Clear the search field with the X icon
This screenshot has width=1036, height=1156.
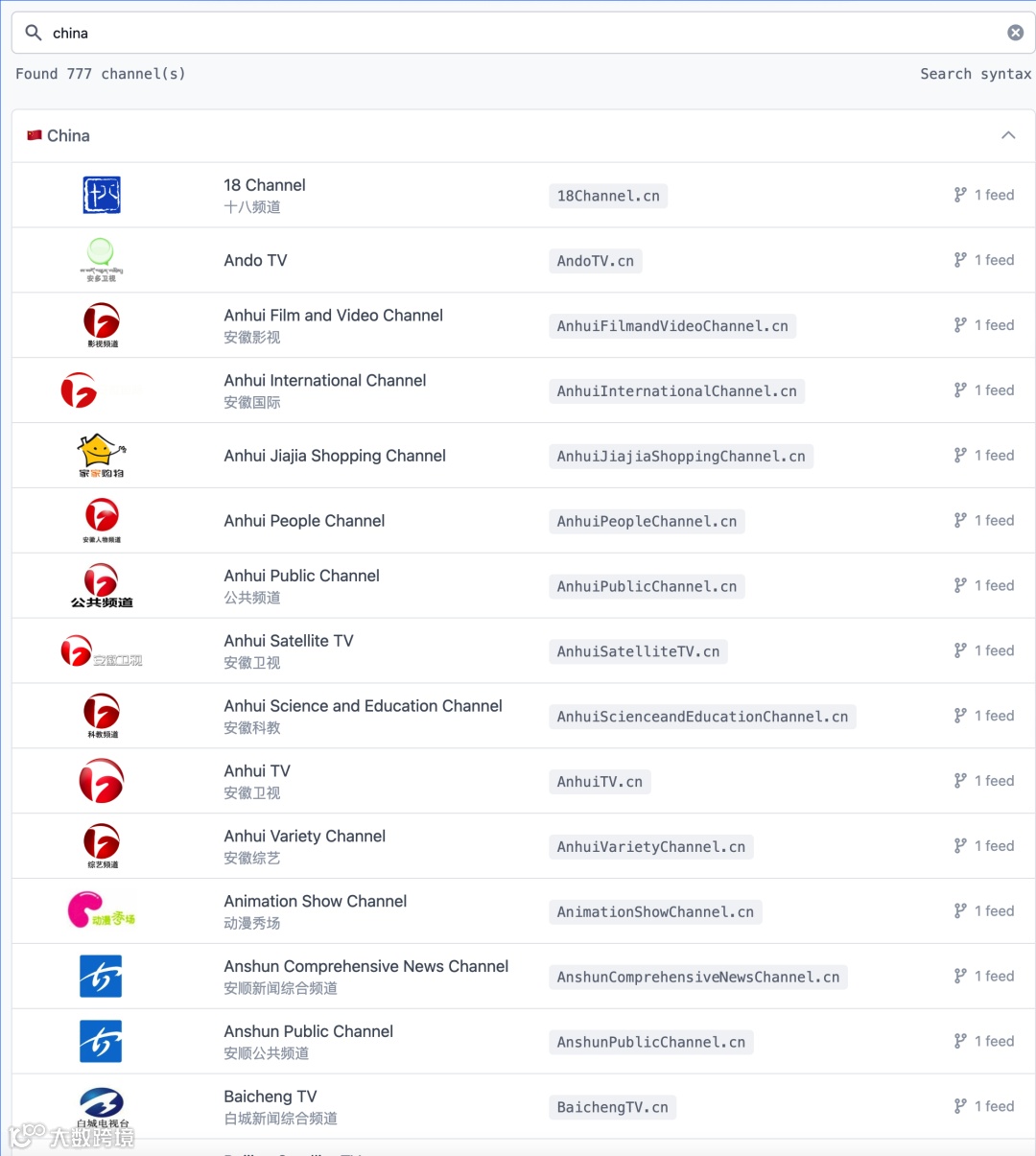(1015, 33)
